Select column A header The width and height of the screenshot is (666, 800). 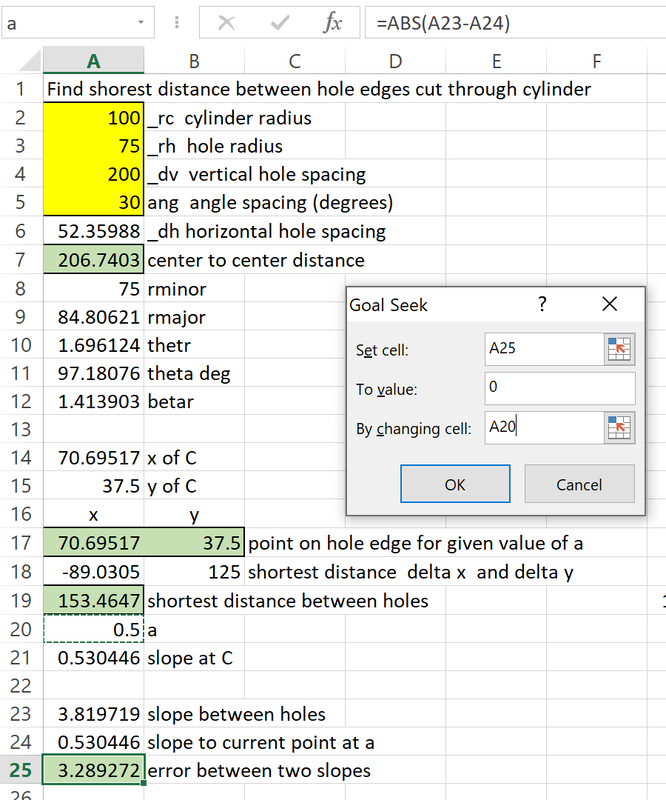pos(94,62)
